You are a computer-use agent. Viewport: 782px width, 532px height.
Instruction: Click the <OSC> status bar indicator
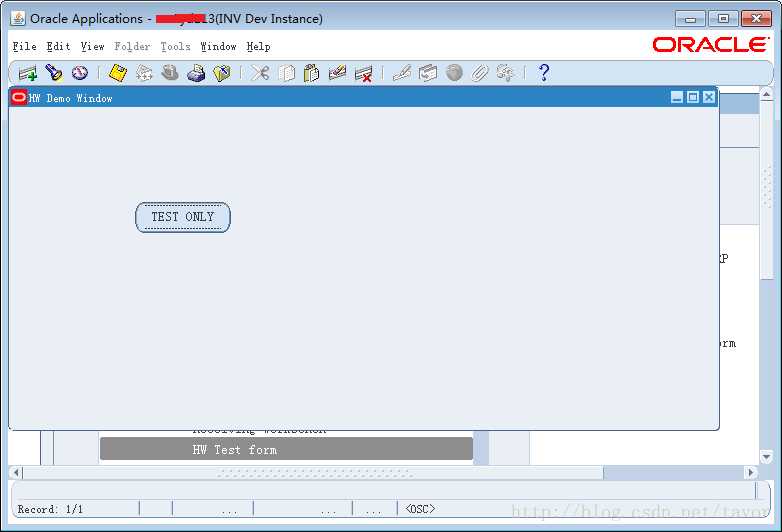420,509
